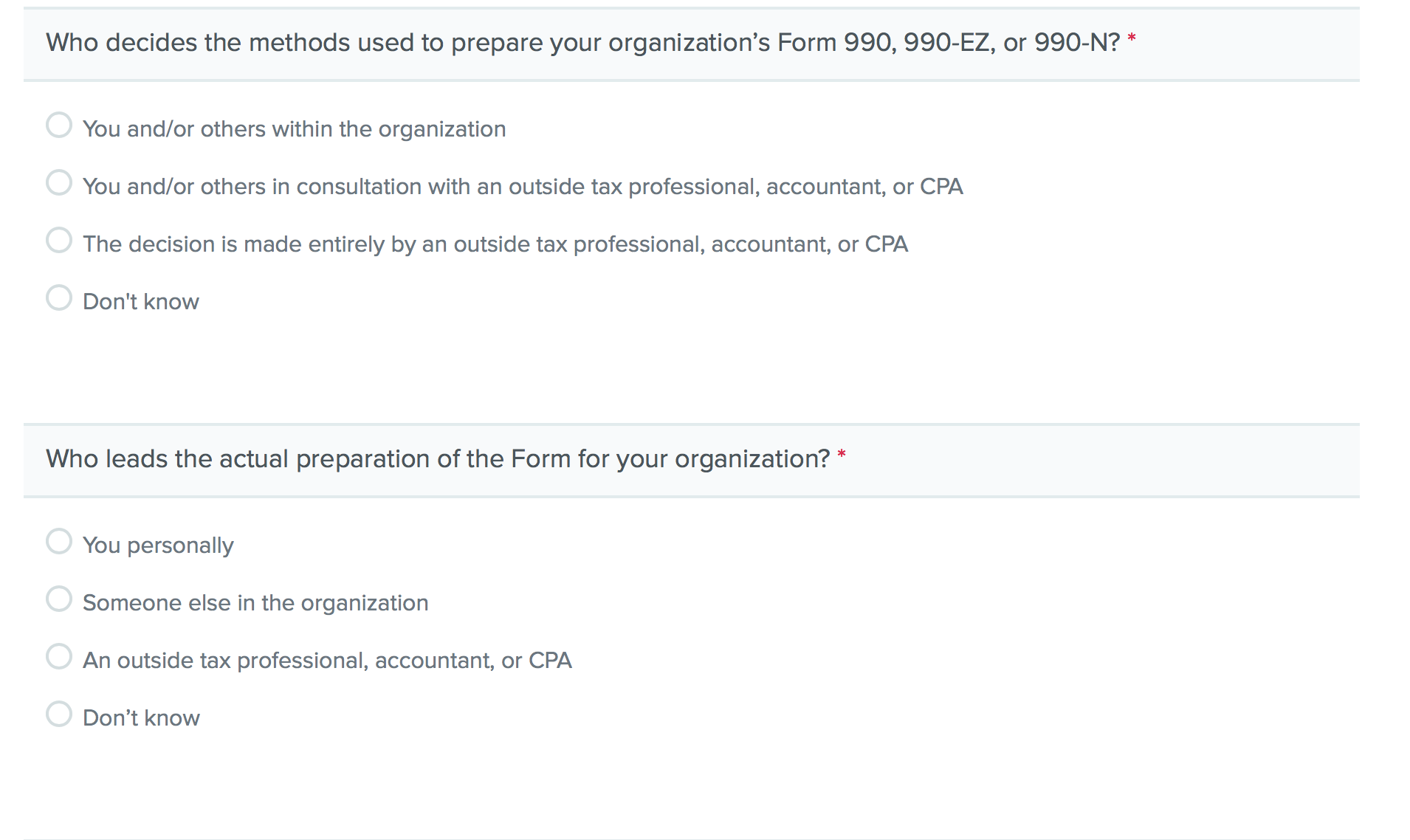Click red required asterisk after 'your organization?'
The width and height of the screenshot is (1410, 840).
841,455
